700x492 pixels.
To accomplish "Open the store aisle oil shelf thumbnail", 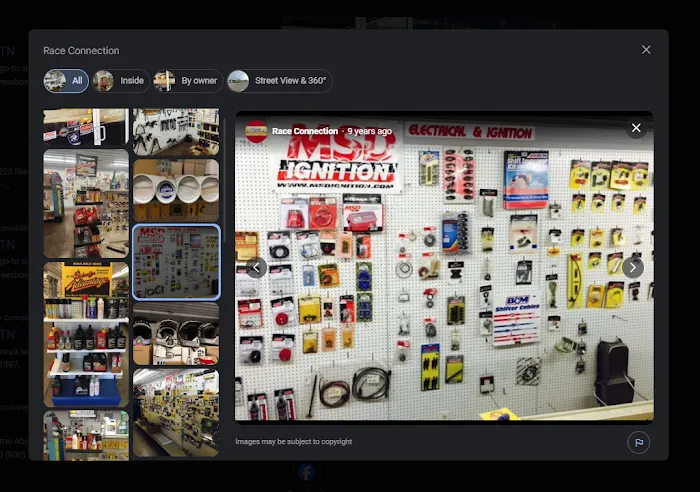I will pos(86,204).
